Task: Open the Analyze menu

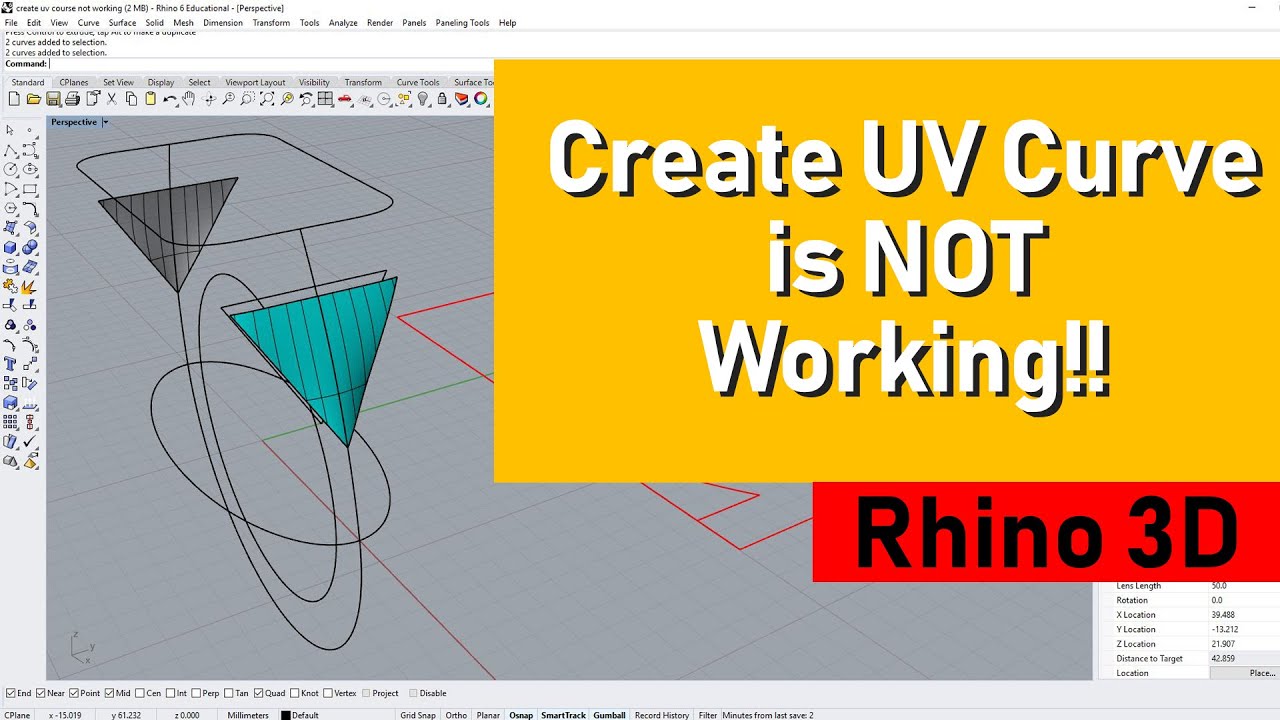Action: click(343, 23)
